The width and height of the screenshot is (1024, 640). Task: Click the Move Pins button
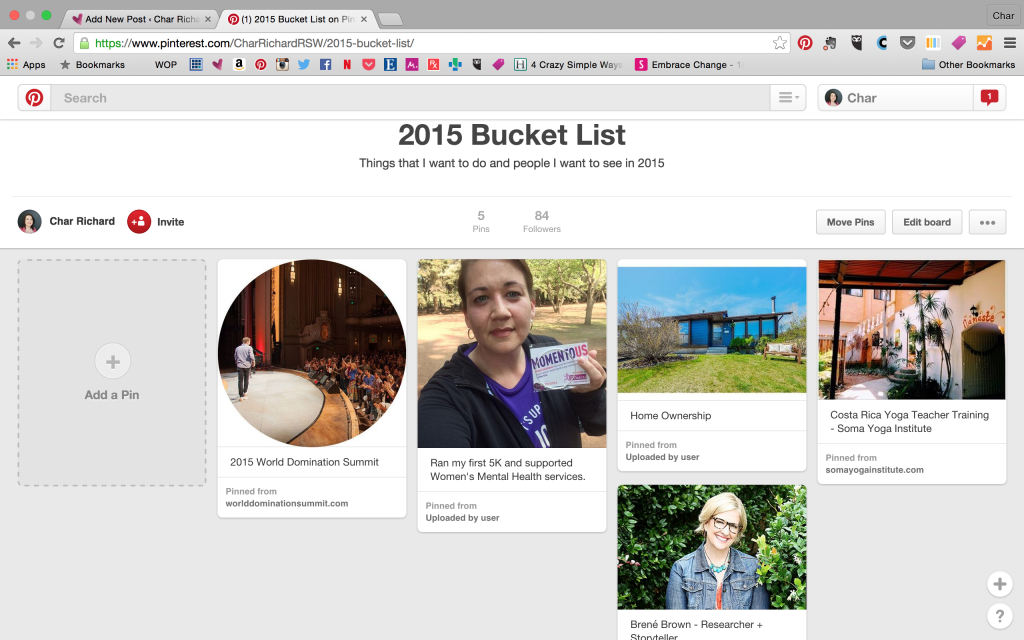pos(850,222)
